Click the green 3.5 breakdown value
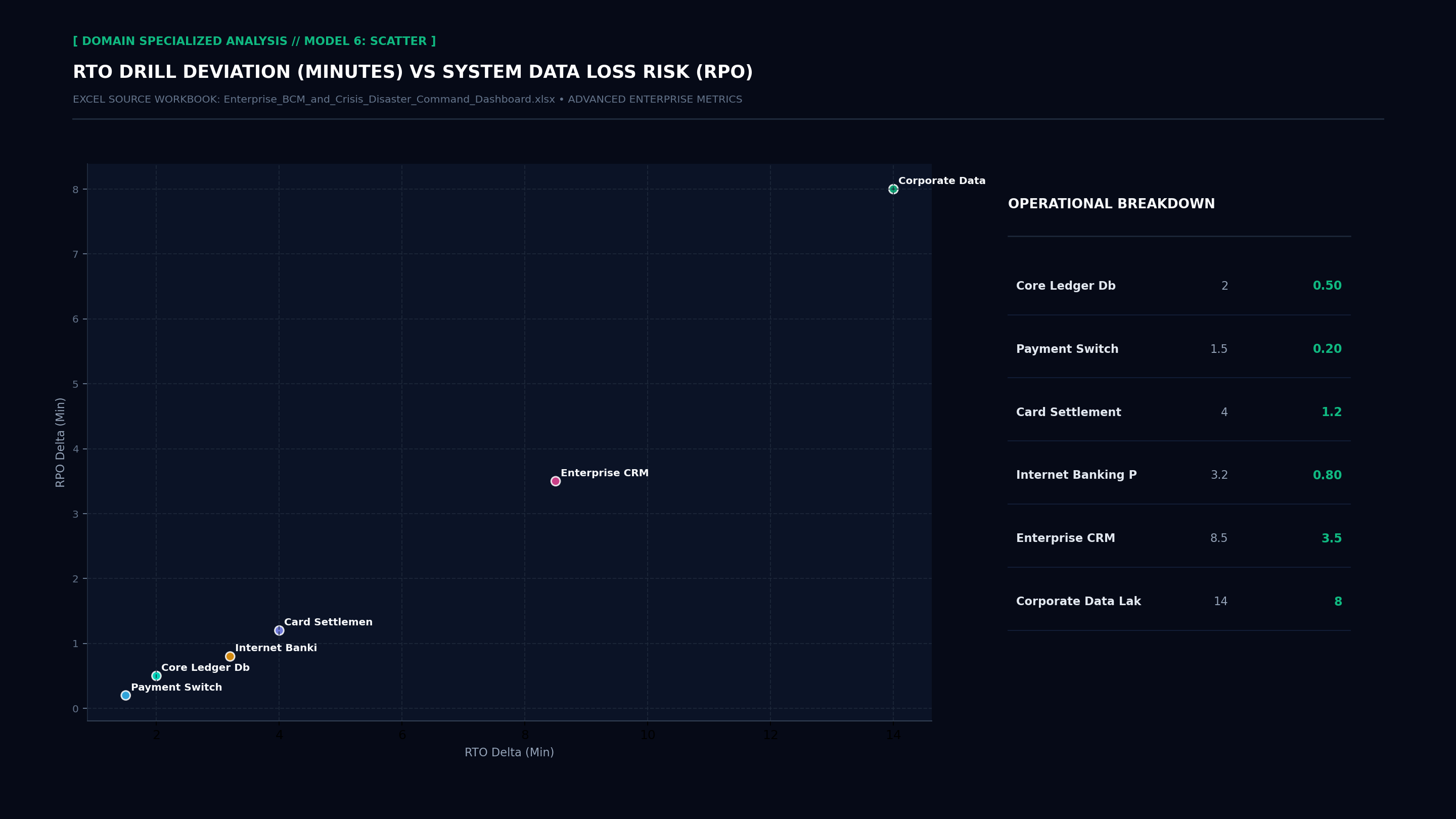 click(x=1332, y=538)
